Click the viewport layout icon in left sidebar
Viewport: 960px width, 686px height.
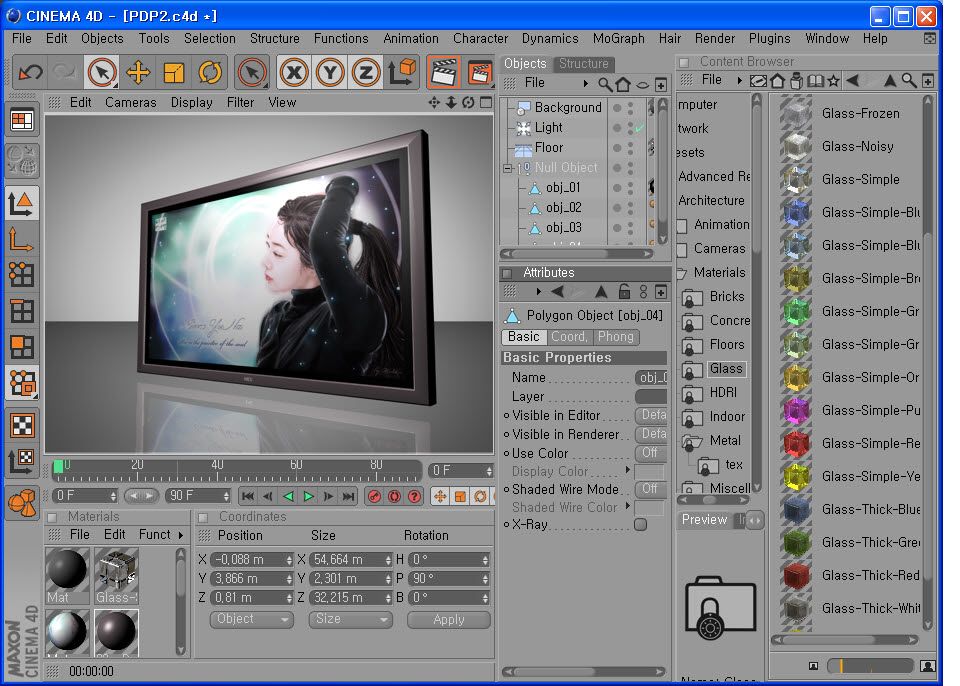tap(22, 121)
